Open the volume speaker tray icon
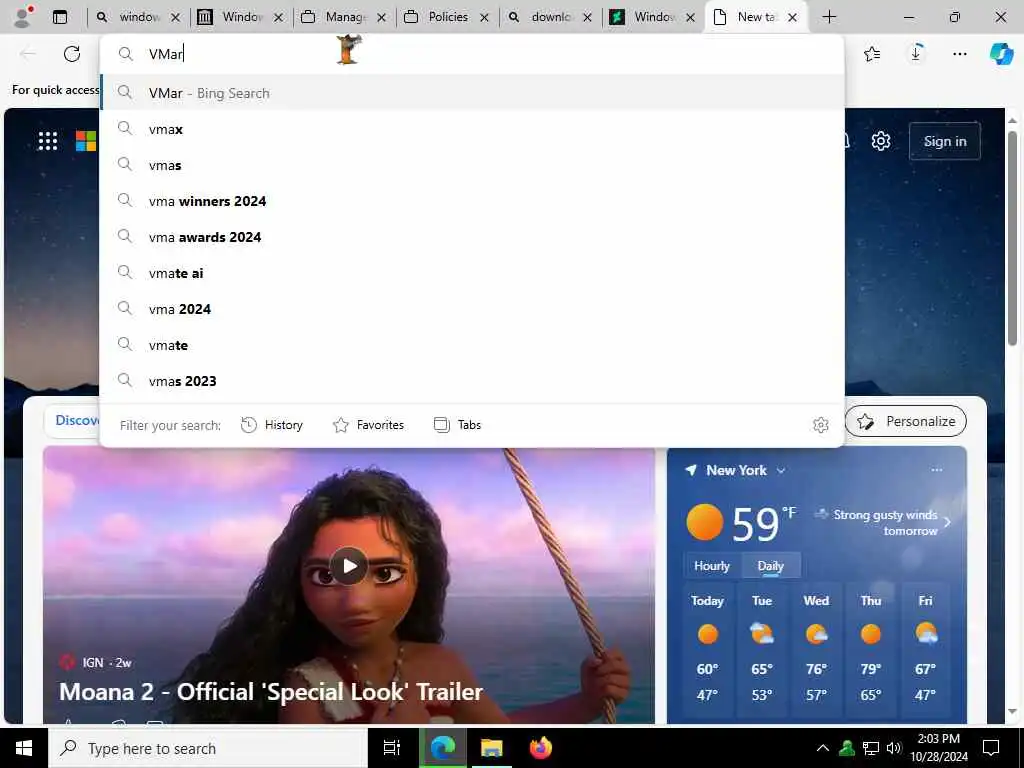1024x768 pixels. point(894,748)
